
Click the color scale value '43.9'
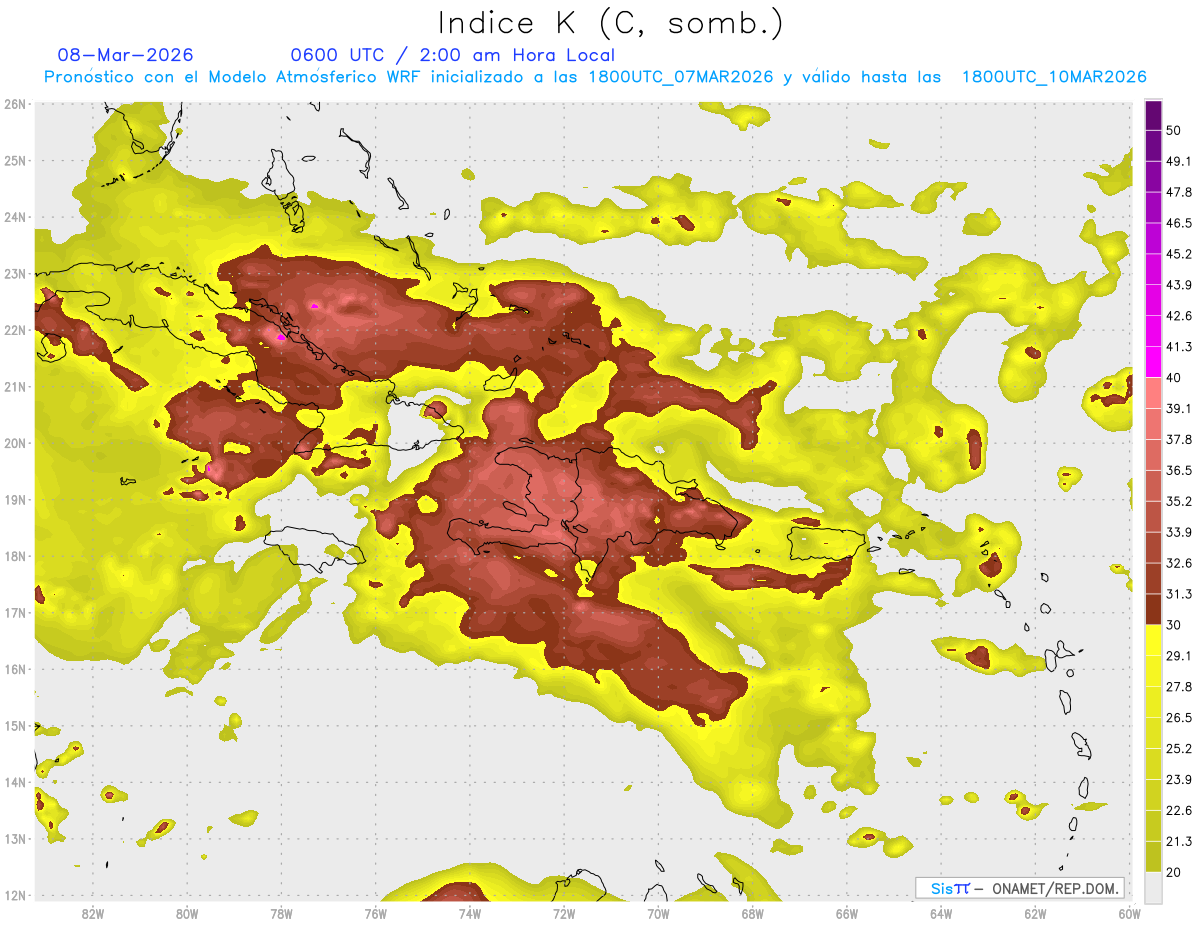(1179, 285)
